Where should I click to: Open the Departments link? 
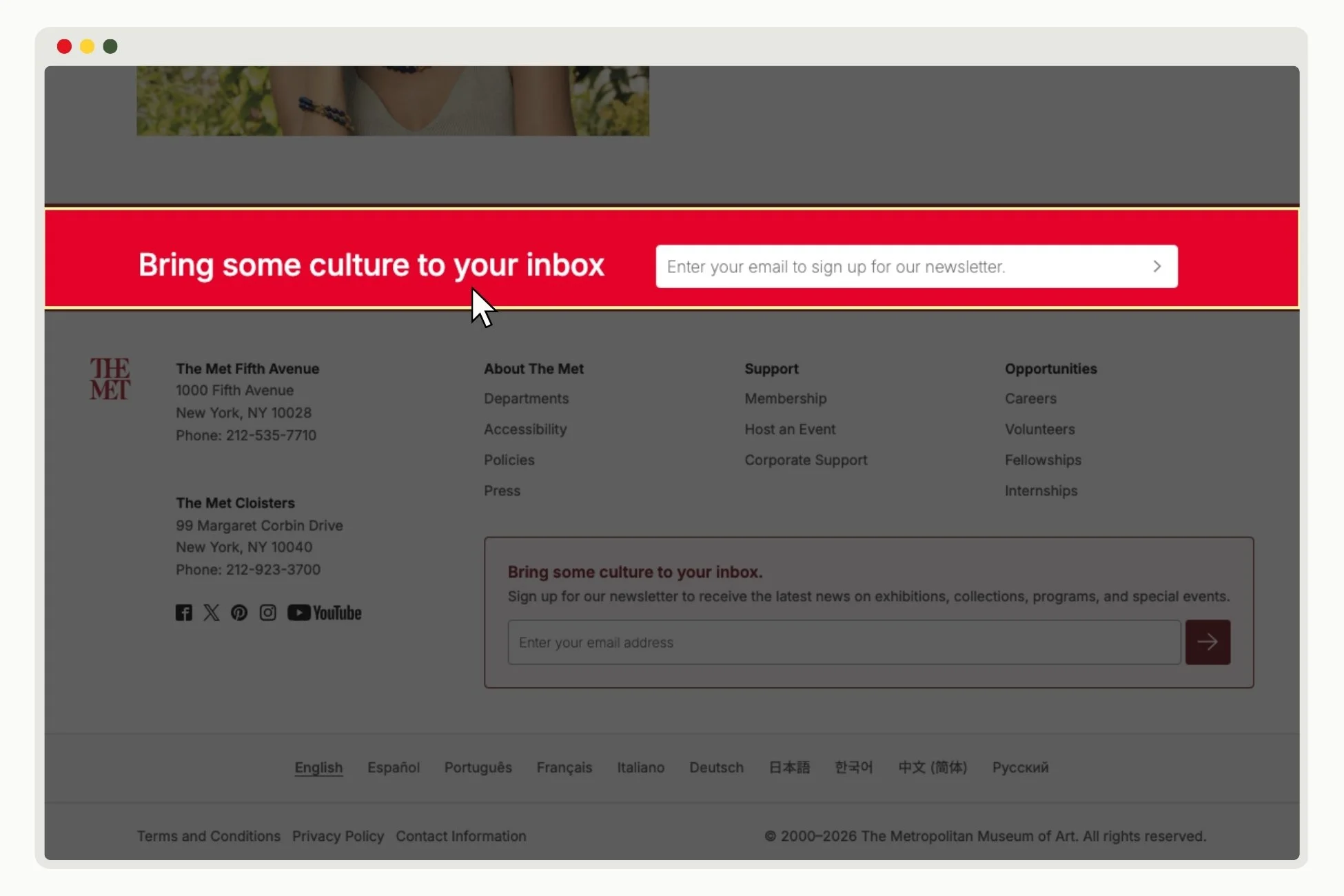point(526,398)
